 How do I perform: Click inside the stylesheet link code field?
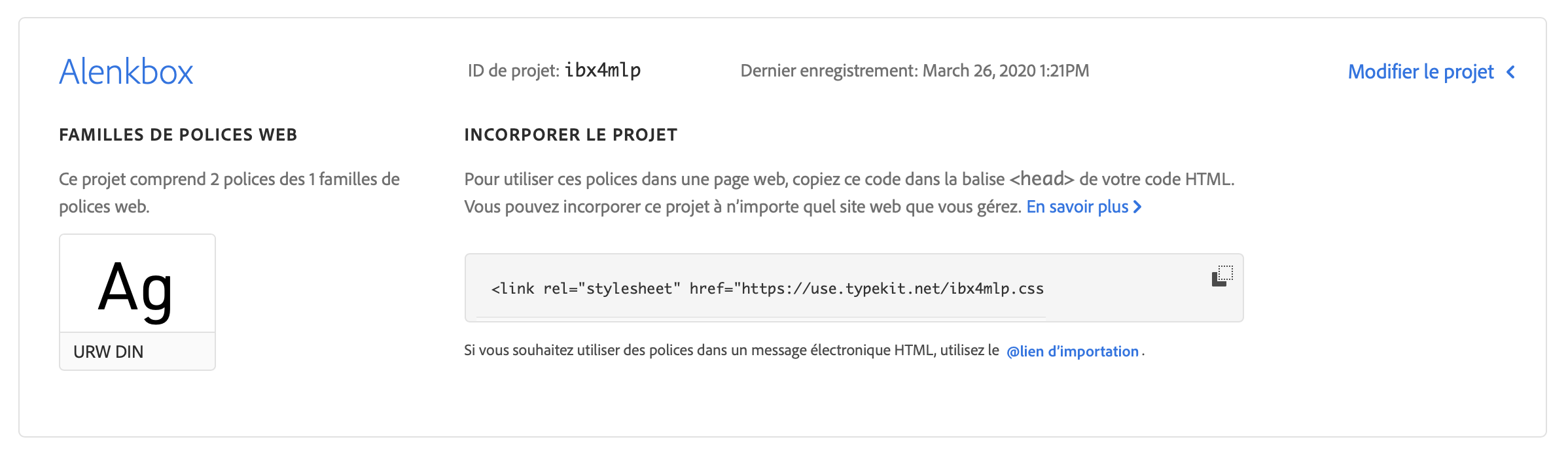point(767,288)
